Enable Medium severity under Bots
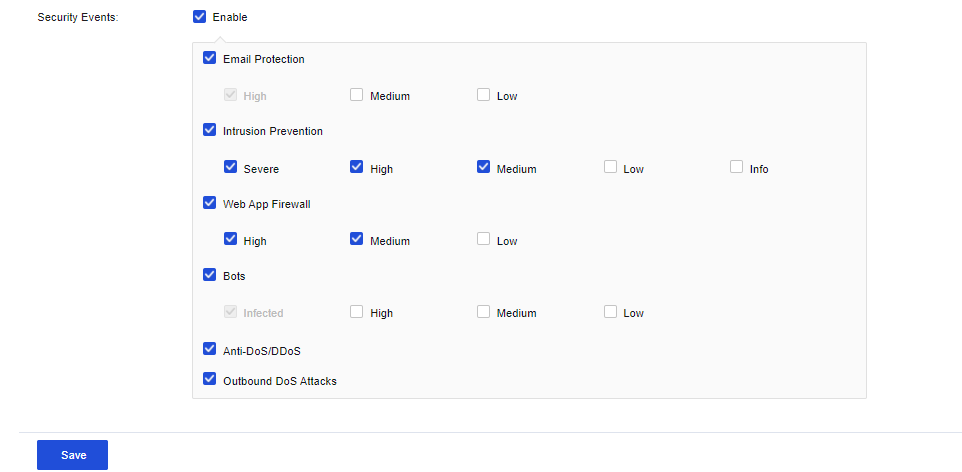The width and height of the screenshot is (962, 472). [484, 312]
